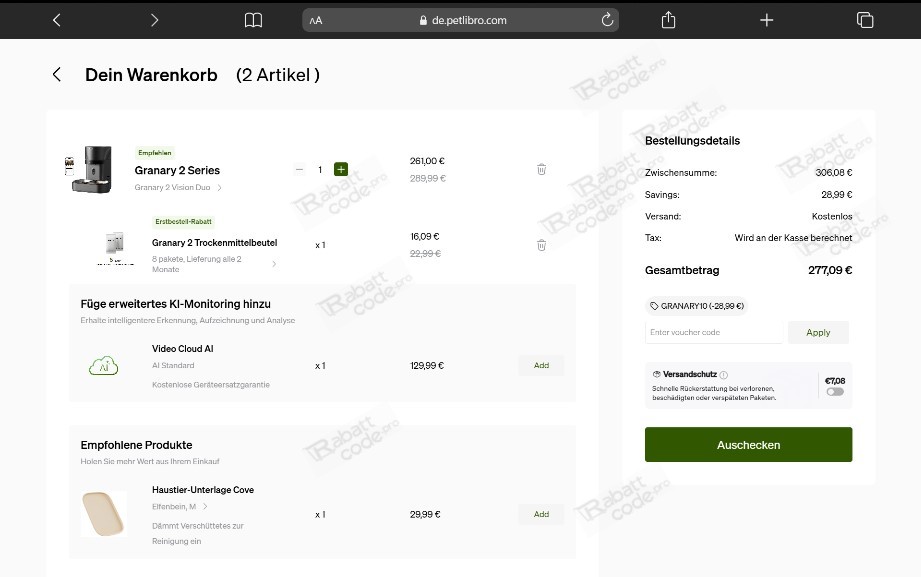Add Video Cloud AI to the cart
Image resolution: width=921 pixels, height=577 pixels.
(541, 365)
